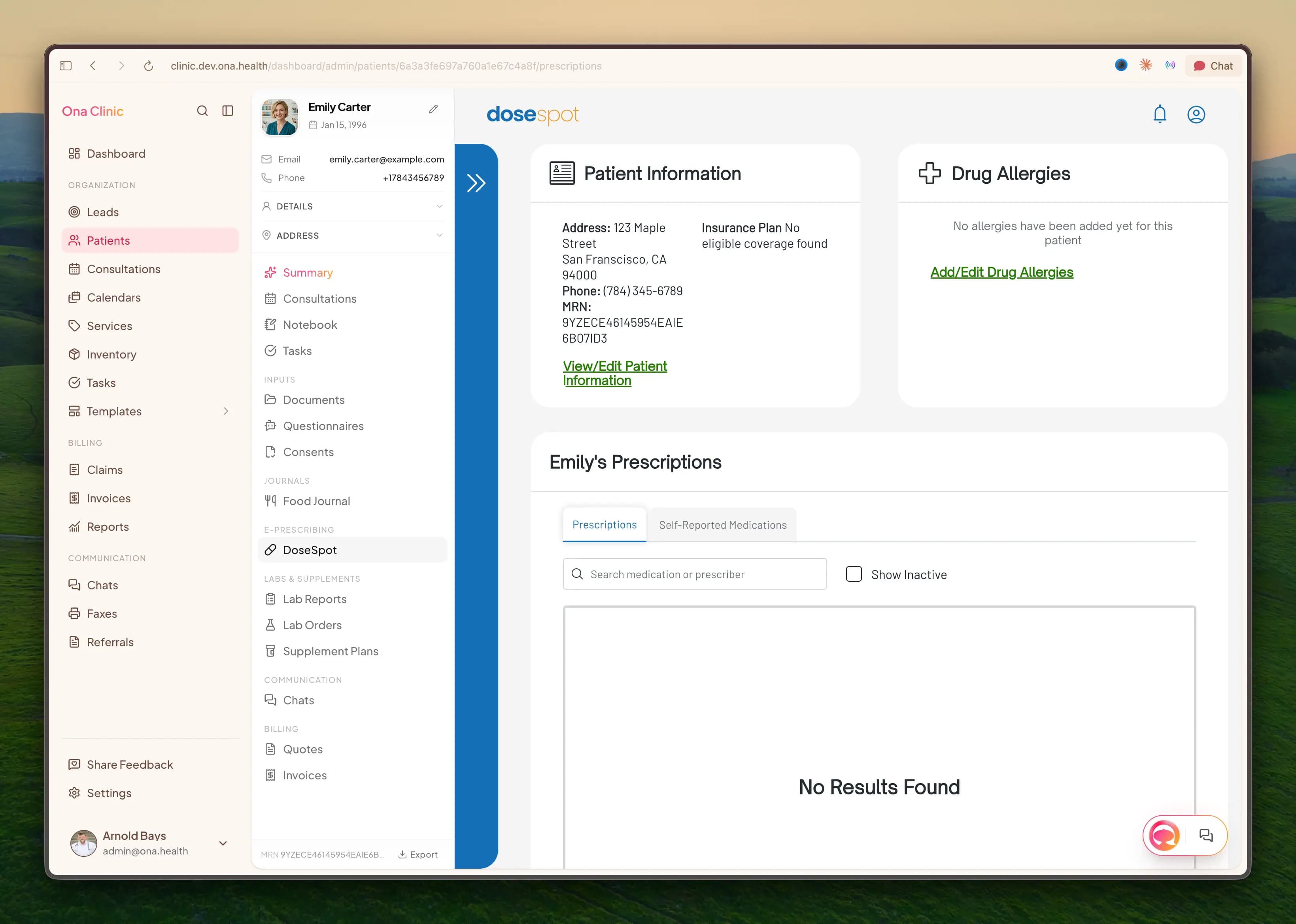Open patient Consultations in the patient menu

pos(352,299)
